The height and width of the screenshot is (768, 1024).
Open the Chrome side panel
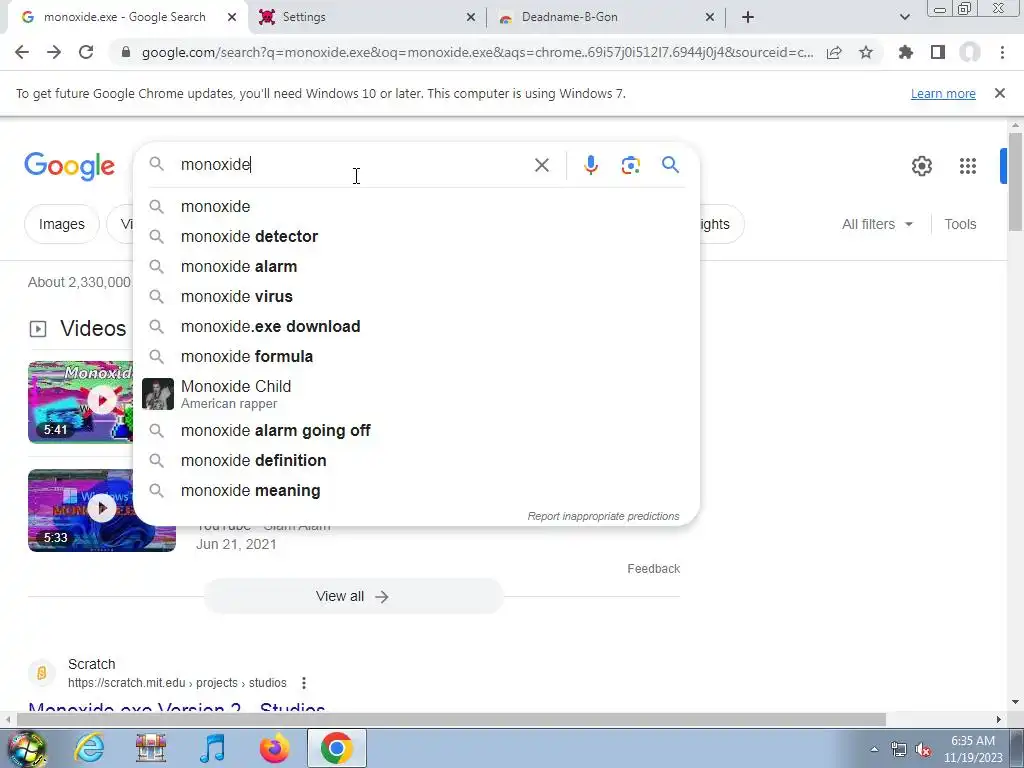(x=938, y=52)
